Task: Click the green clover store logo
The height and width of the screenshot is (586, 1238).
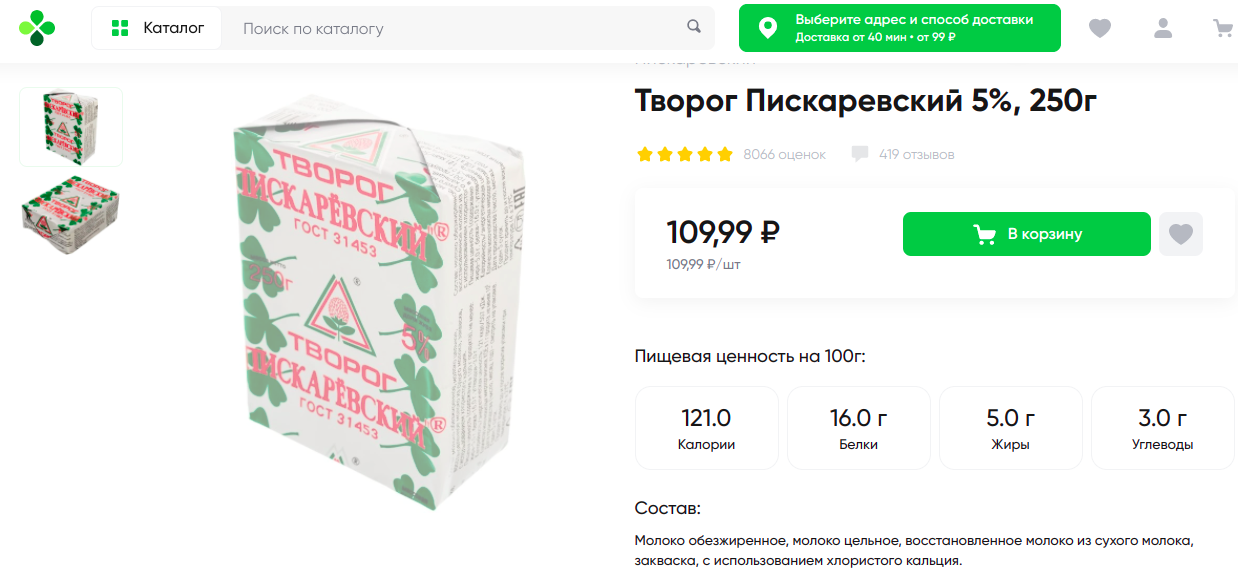Action: pyautogui.click(x=37, y=28)
